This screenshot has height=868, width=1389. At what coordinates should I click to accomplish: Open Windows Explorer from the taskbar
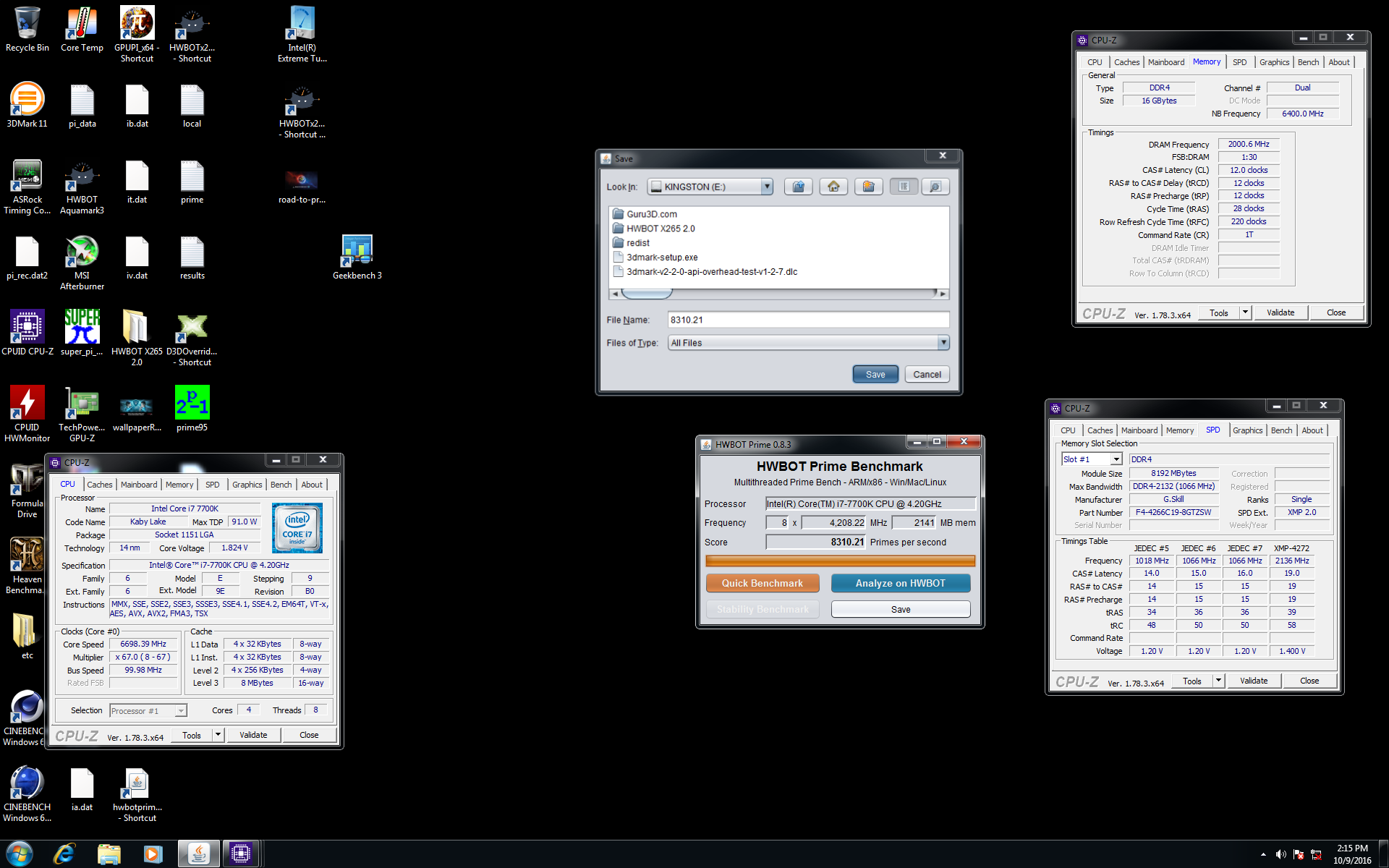tap(109, 854)
